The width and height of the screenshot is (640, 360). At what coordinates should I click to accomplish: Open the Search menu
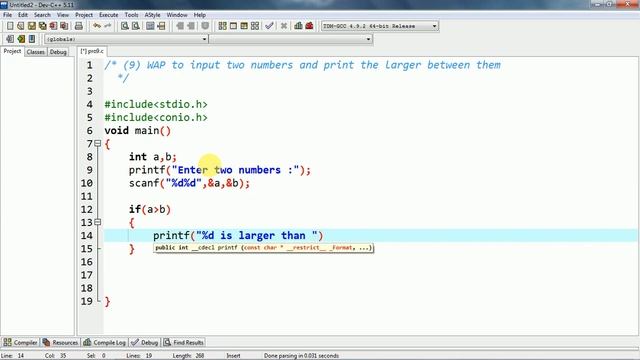pos(42,15)
